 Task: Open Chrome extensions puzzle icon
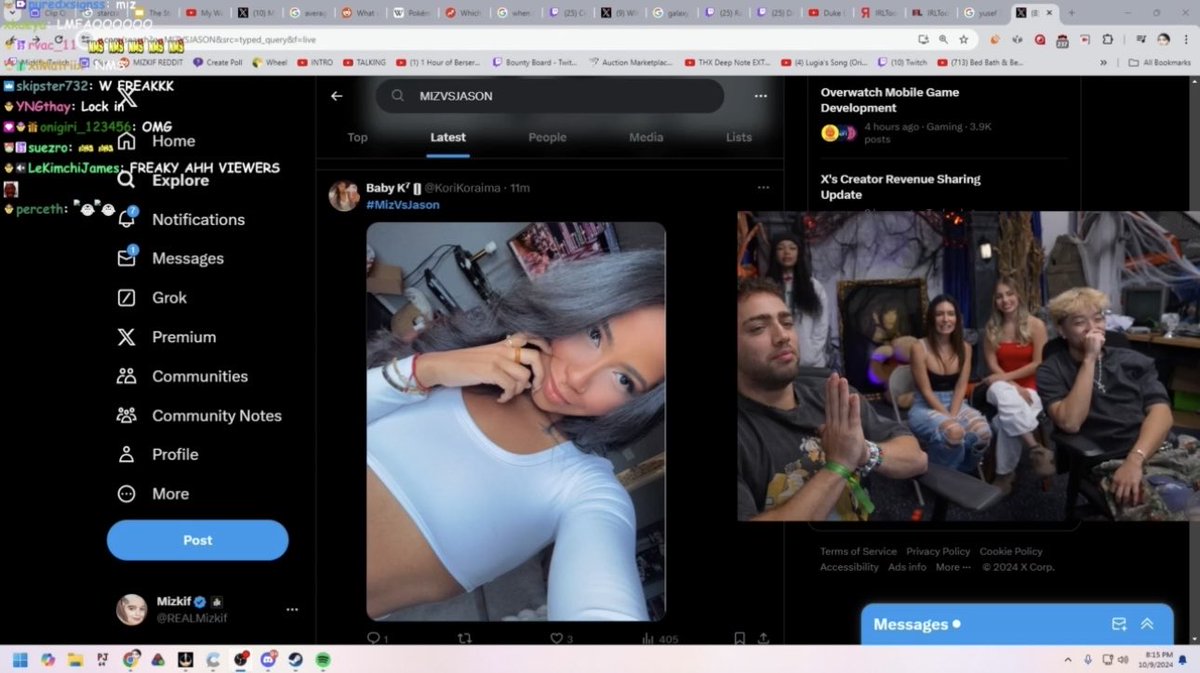pyautogui.click(x=1108, y=39)
